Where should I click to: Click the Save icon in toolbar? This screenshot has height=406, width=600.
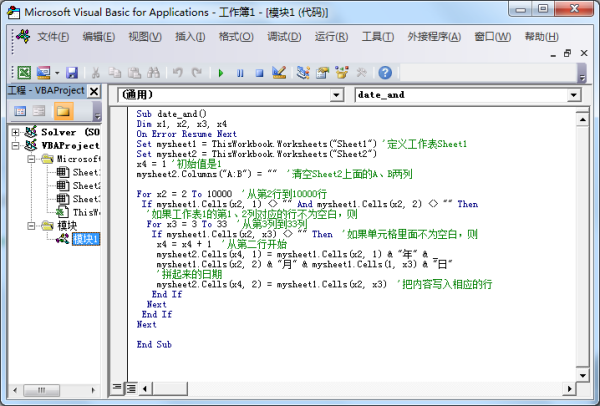coord(71,73)
